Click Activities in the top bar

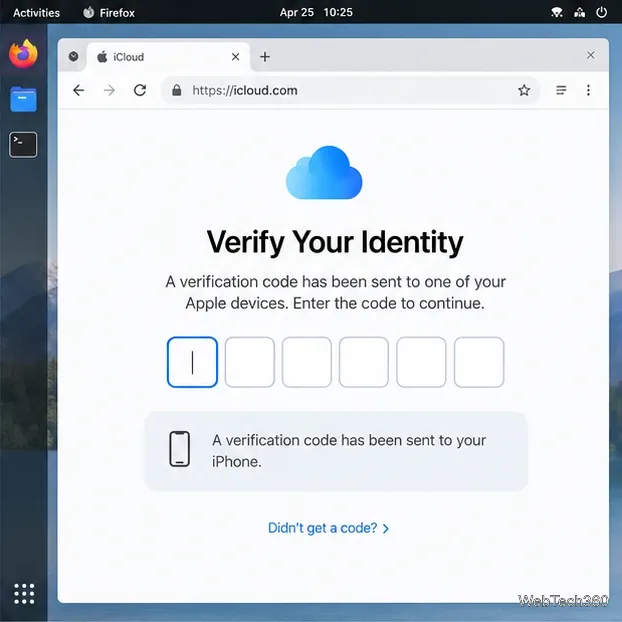[x=36, y=13]
